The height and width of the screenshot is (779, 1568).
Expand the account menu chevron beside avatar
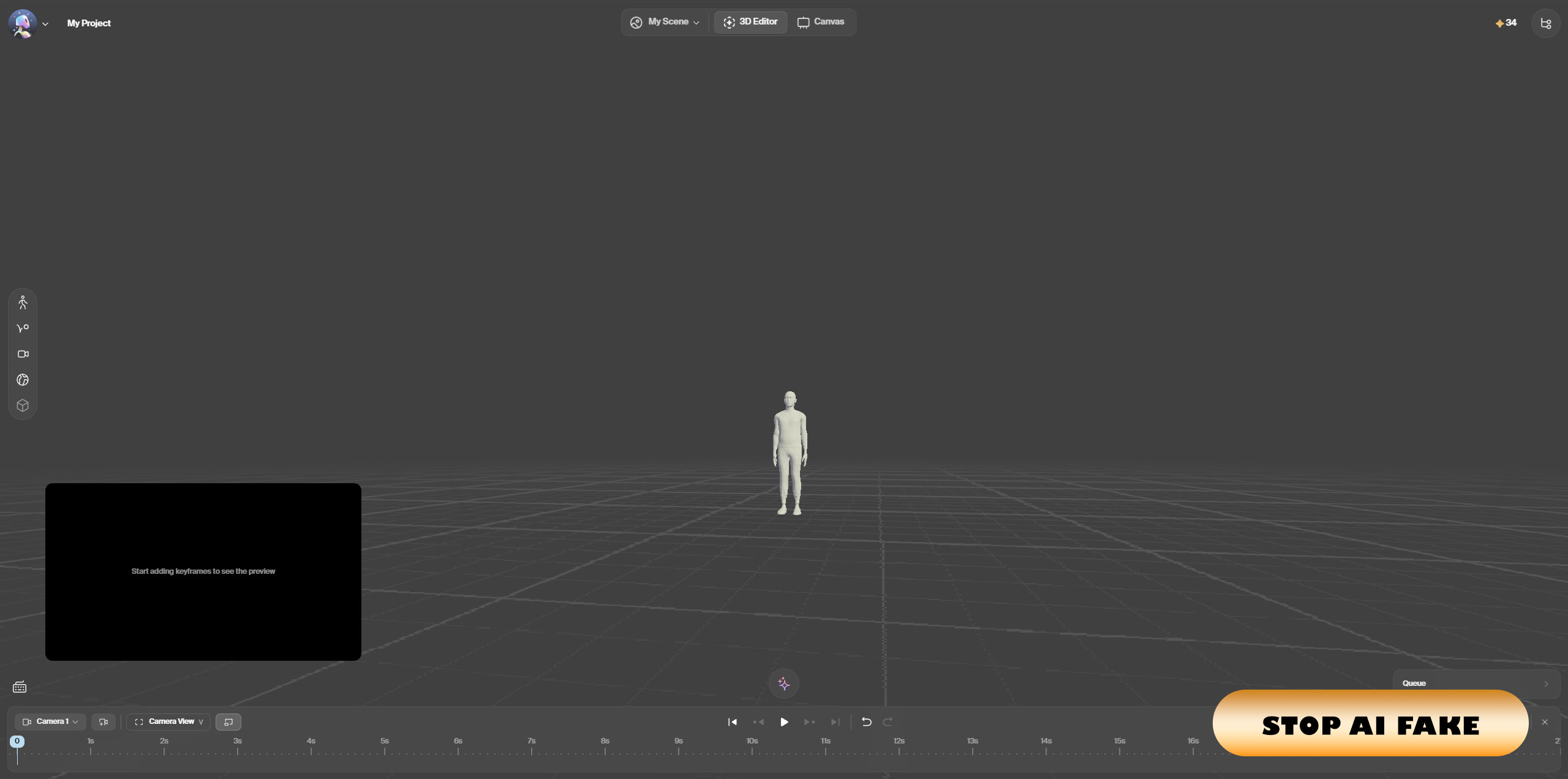pos(45,24)
